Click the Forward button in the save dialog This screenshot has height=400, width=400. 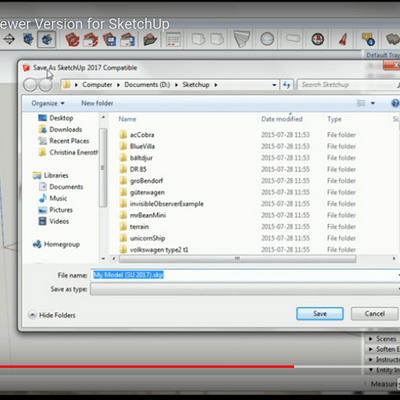tap(46, 85)
